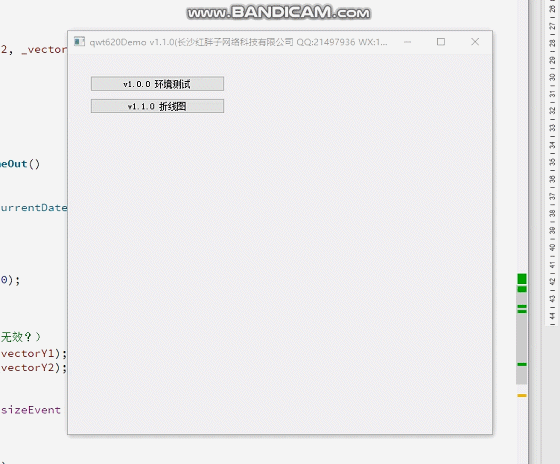This screenshot has width=560, height=464.
Task: Minimize the qwt620Demo window
Action: pos(408,42)
